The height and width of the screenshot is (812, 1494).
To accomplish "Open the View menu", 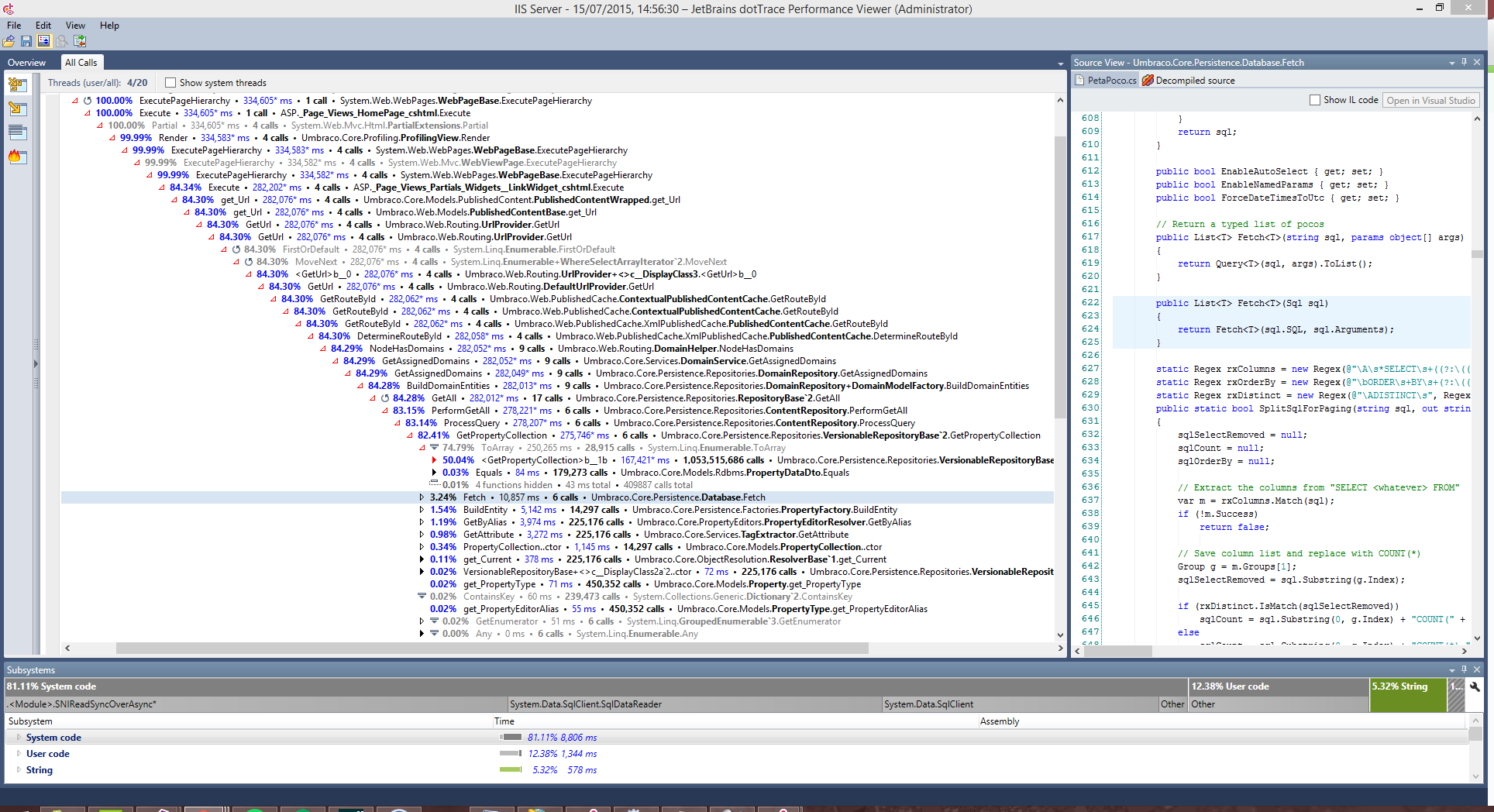I will point(75,26).
